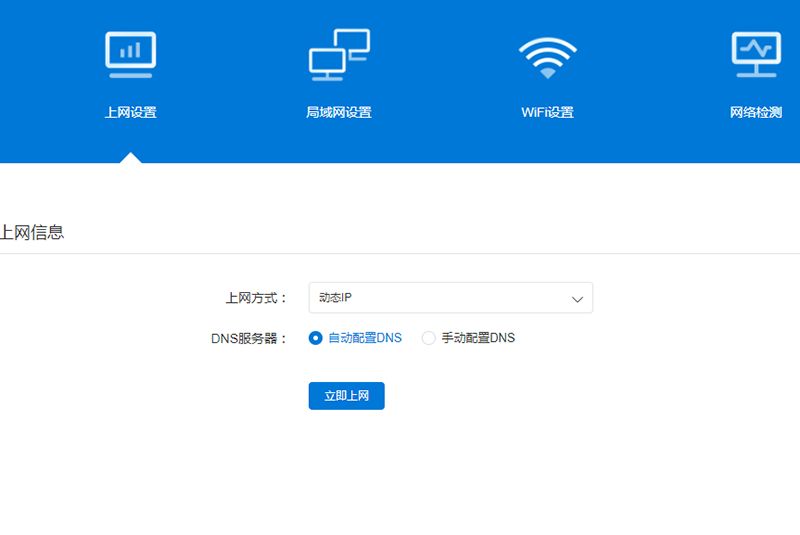The height and width of the screenshot is (535, 800).
Task: Expand the dropdown chevron arrow
Action: click(577, 299)
